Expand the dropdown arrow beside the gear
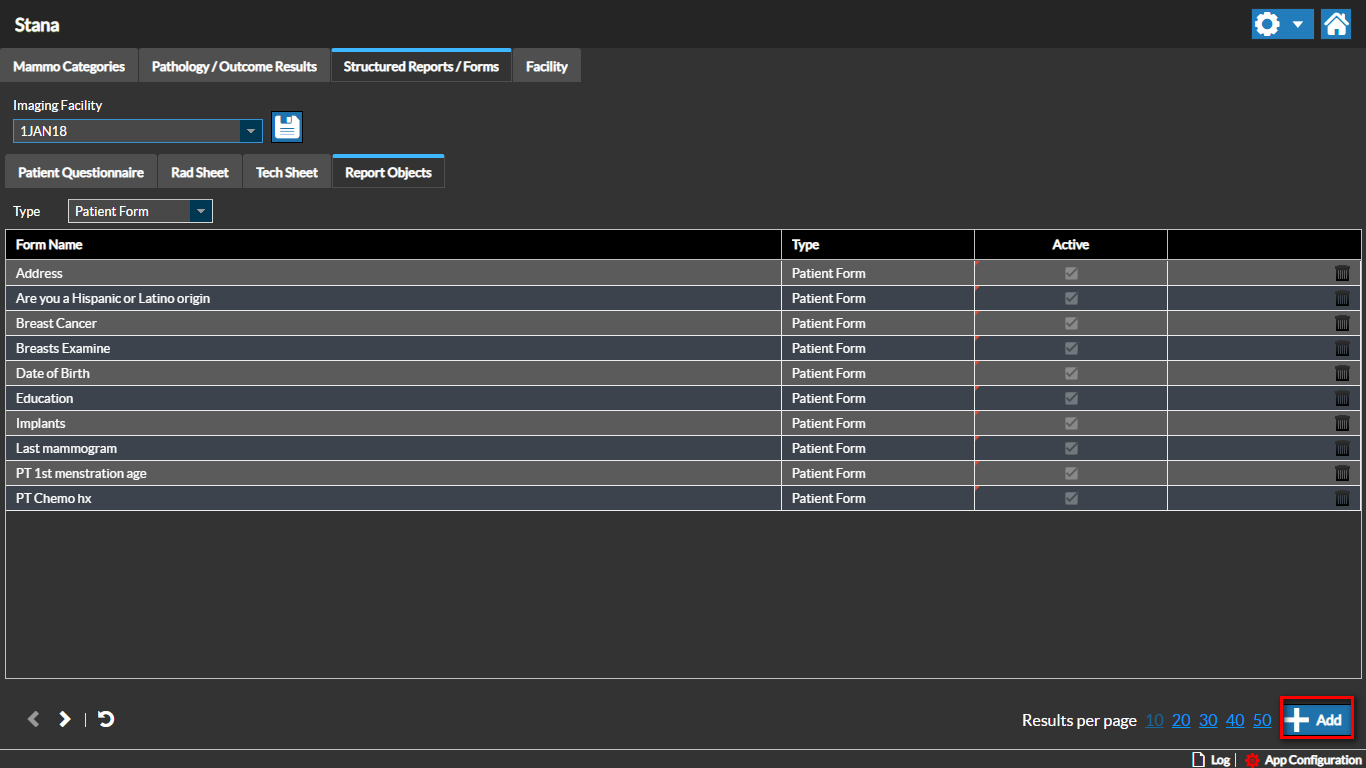Image resolution: width=1366 pixels, height=768 pixels. pos(1297,24)
